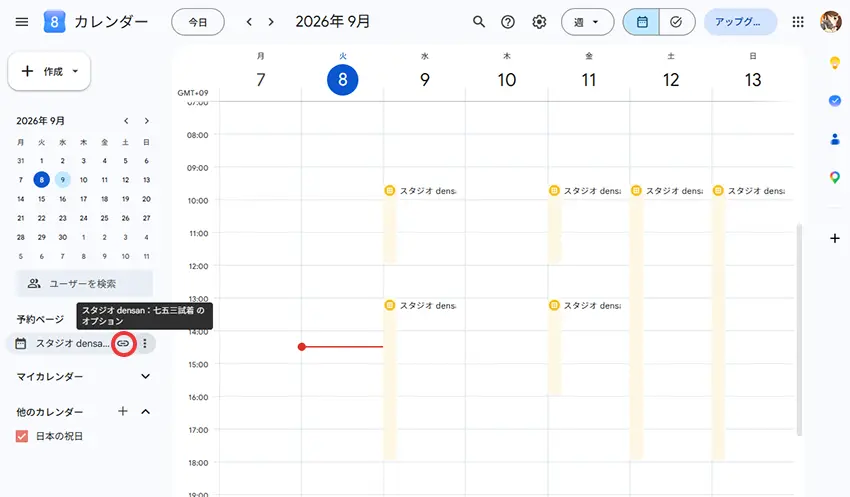The height and width of the screenshot is (497, 850).
Task: Click the 今日 button
Action: click(198, 22)
